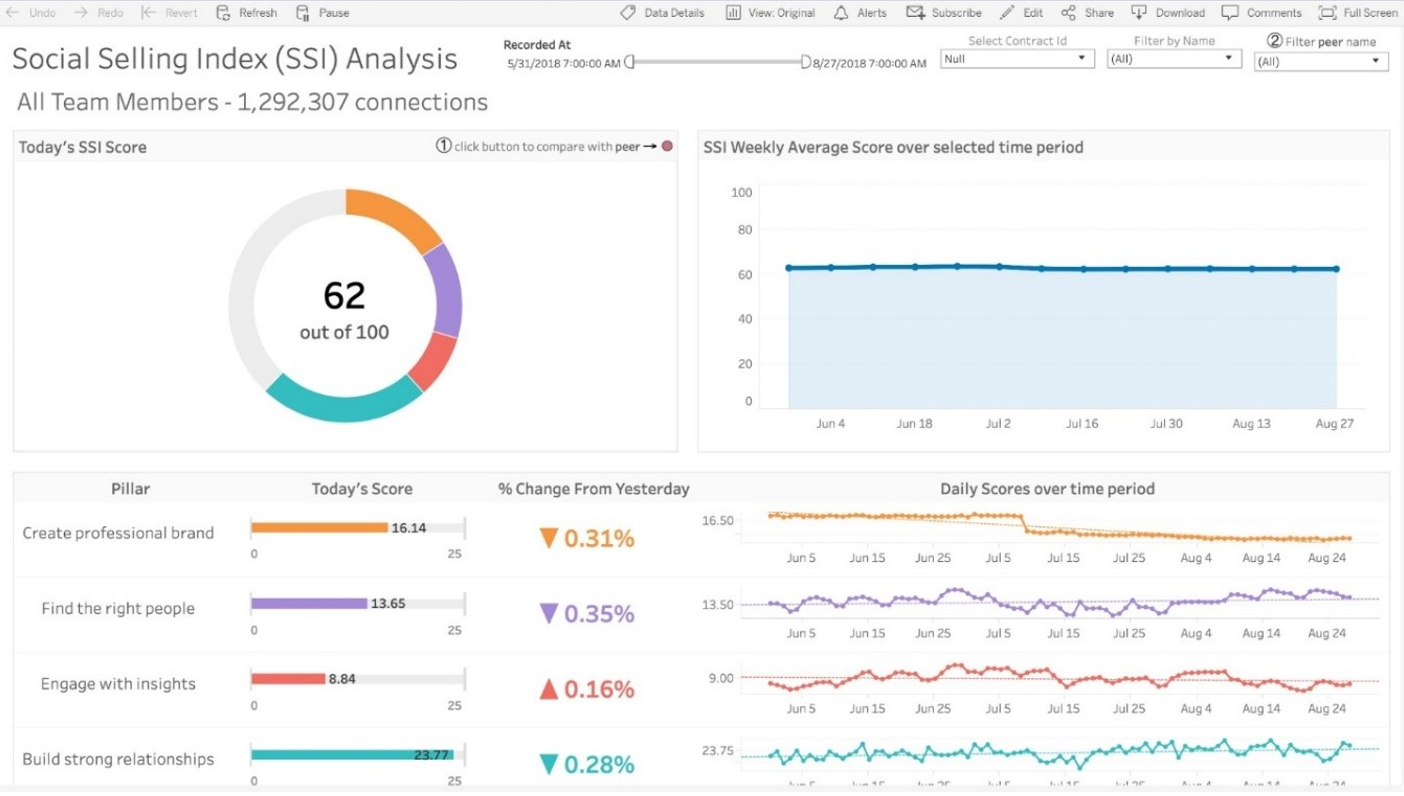Click the Edit pencil icon
The image size is (1404, 796).
pos(1006,13)
